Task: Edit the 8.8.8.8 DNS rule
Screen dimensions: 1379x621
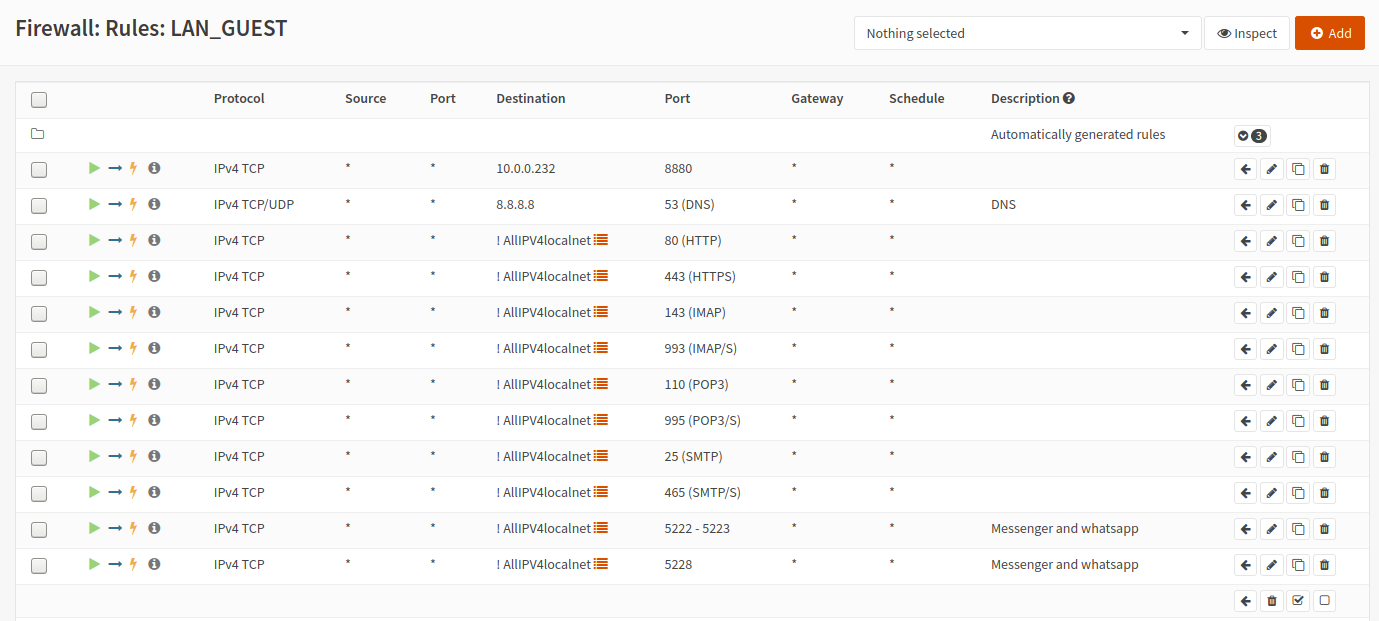Action: 1271,205
